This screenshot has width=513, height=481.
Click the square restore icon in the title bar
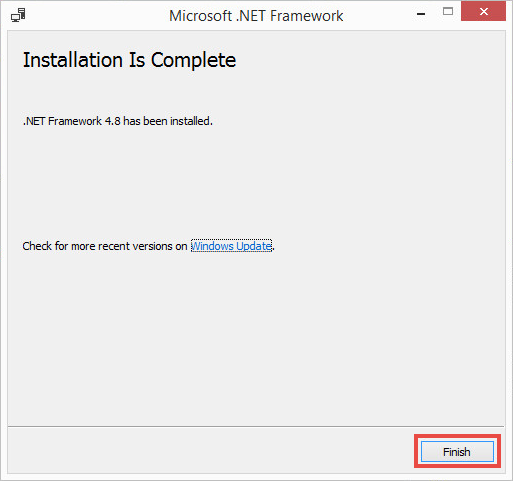448,11
